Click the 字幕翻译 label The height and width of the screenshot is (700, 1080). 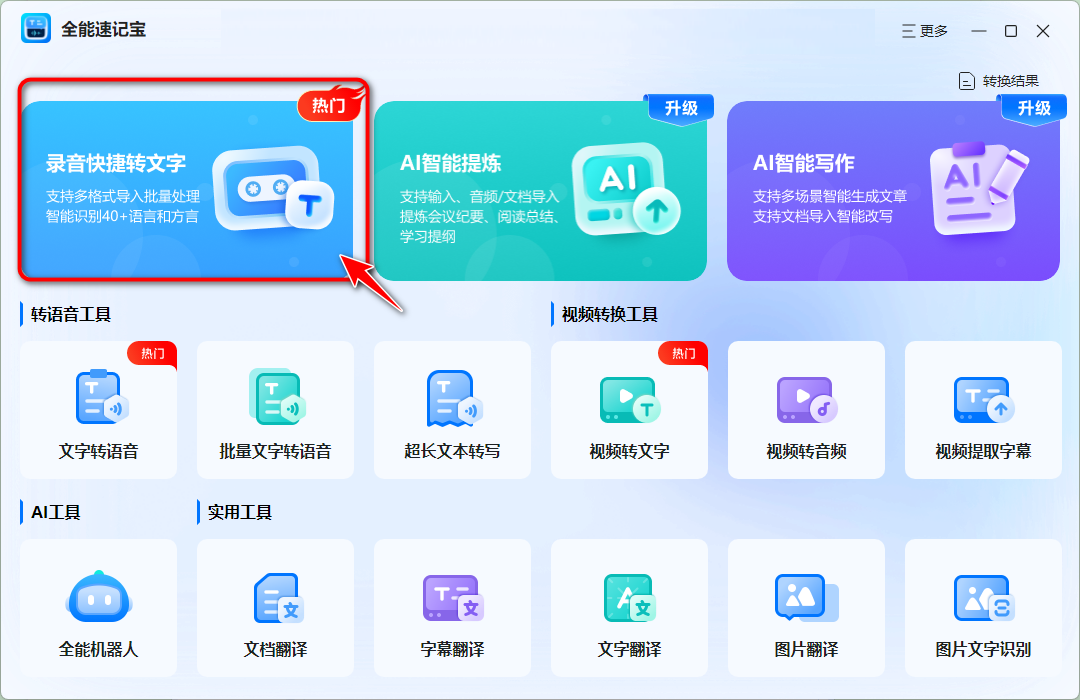pos(453,649)
